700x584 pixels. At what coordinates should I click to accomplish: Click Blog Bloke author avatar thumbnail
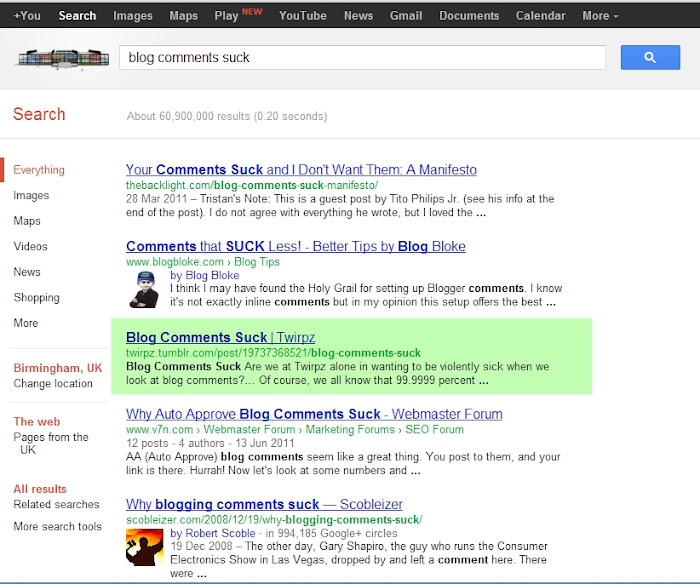144,289
